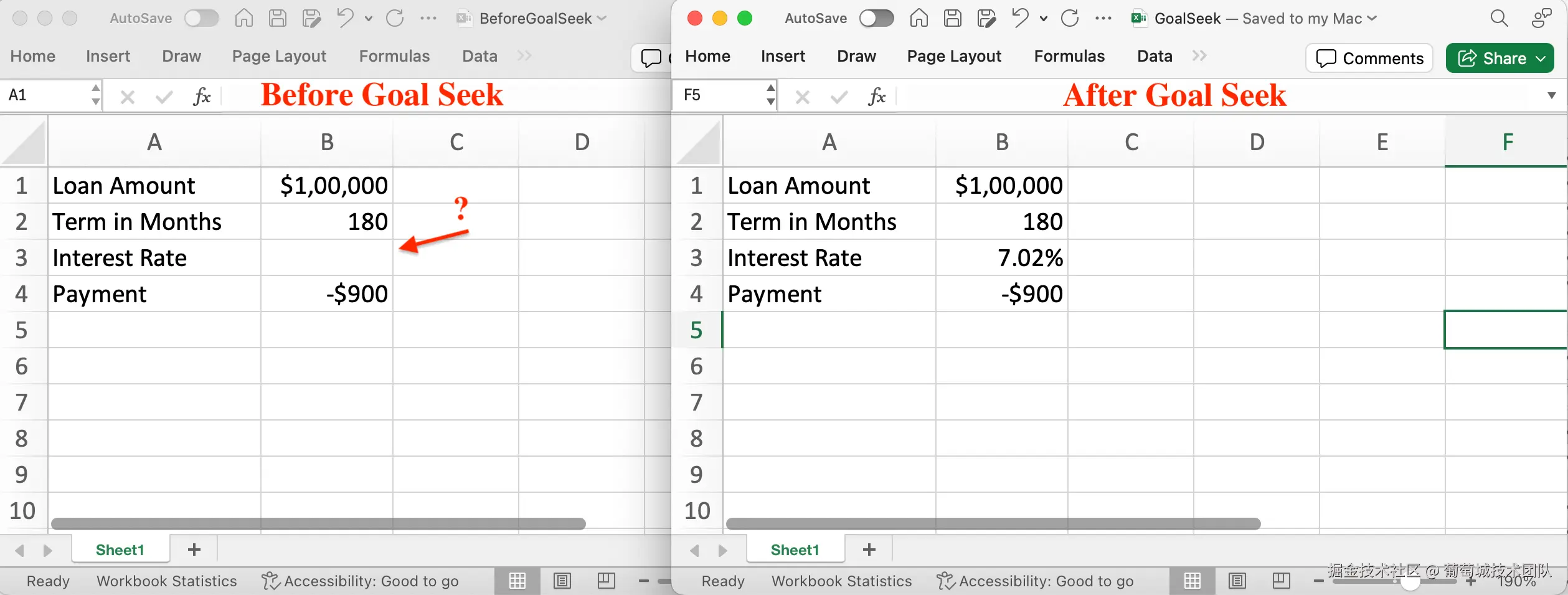
Task: Click the horizontal scrollbar in BeforeGoalSeek window
Action: [318, 524]
